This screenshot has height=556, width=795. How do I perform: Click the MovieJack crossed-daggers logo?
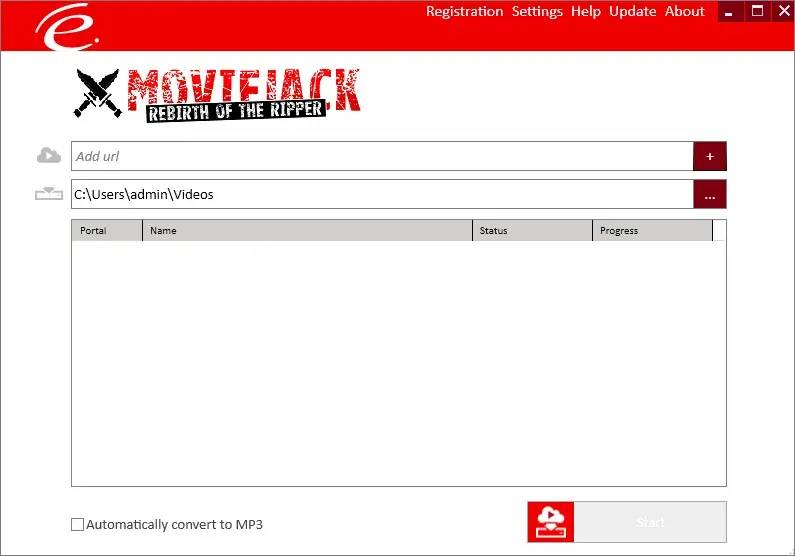click(x=97, y=93)
